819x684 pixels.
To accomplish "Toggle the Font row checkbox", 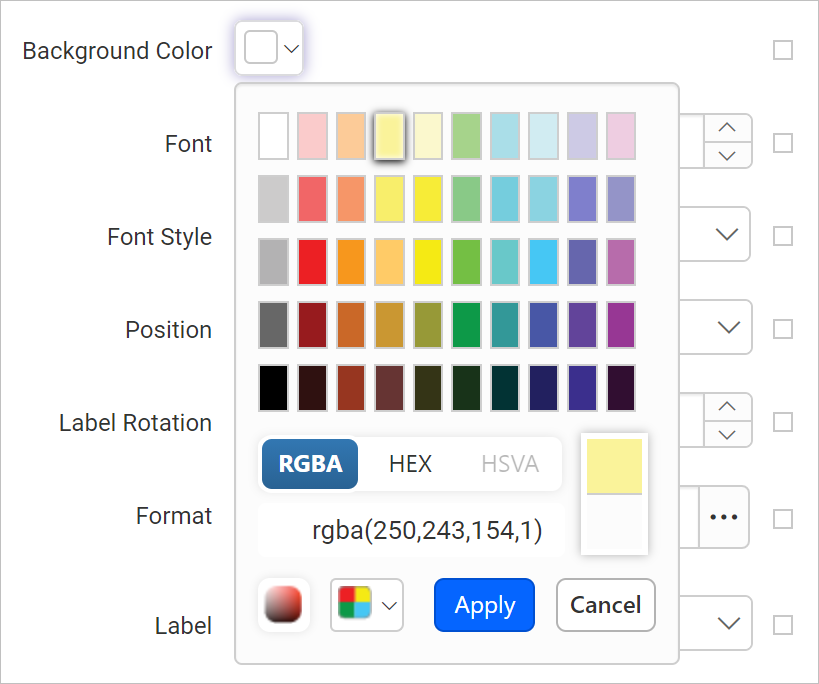I will (x=782, y=143).
